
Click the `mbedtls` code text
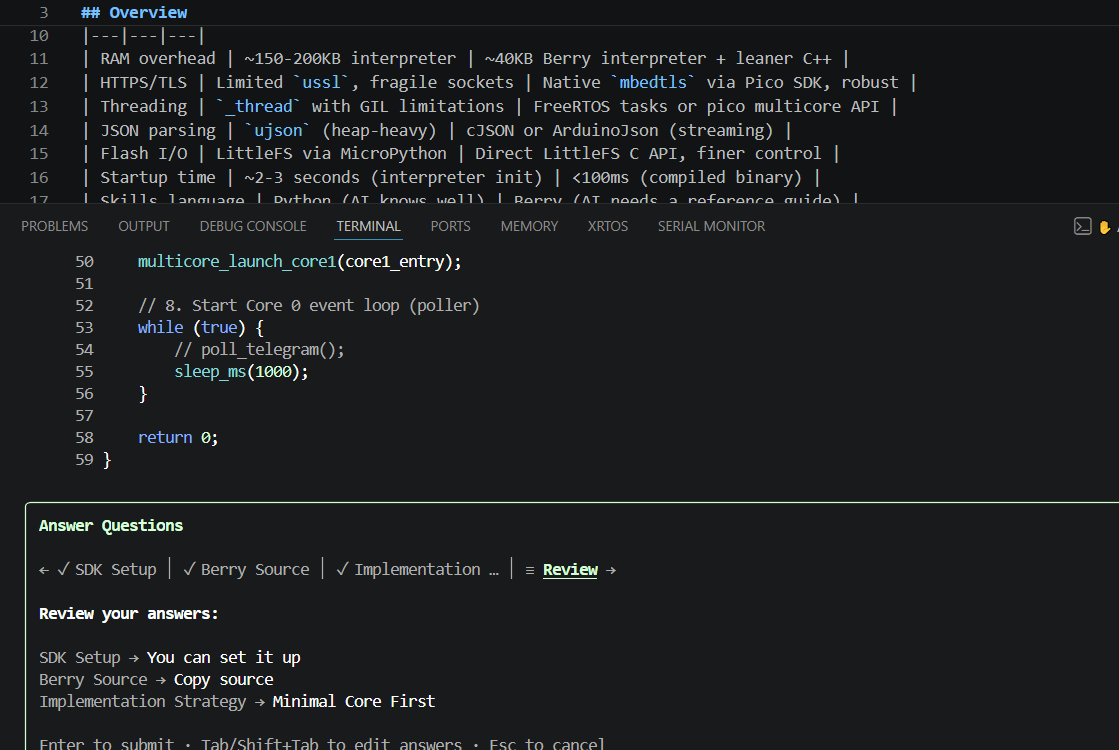click(653, 83)
